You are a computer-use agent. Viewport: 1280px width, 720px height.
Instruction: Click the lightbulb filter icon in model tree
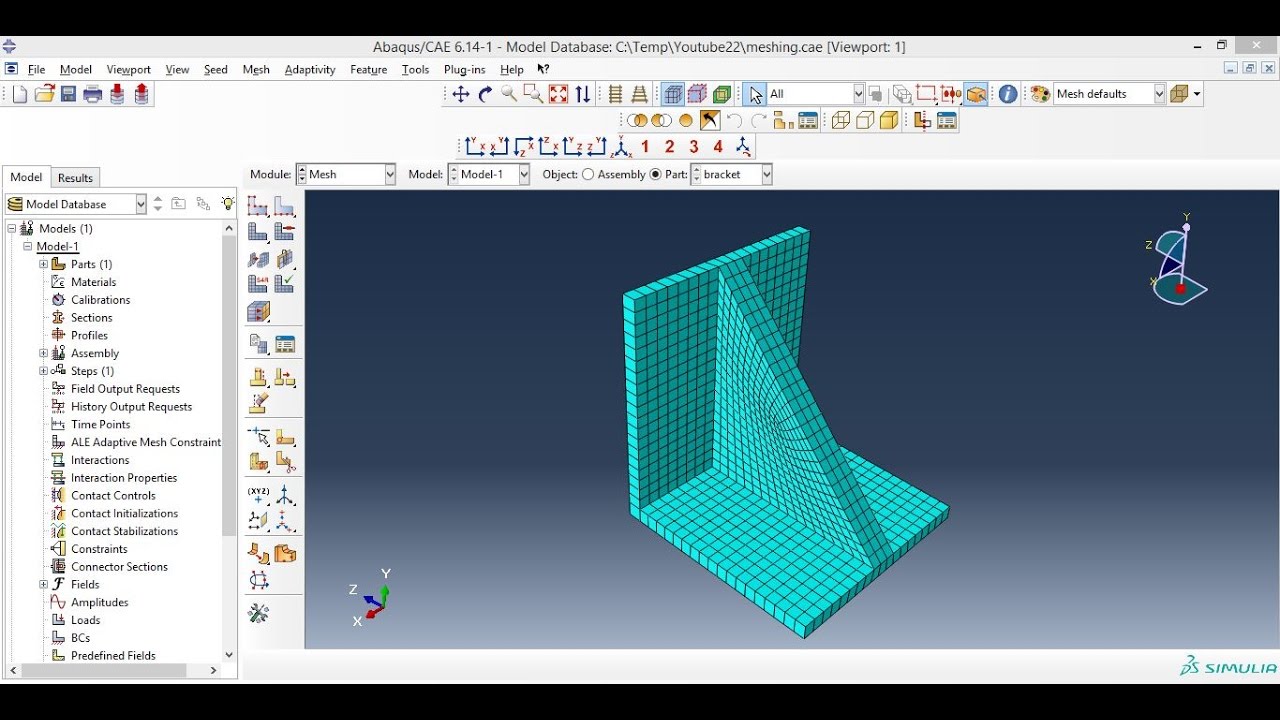click(228, 204)
